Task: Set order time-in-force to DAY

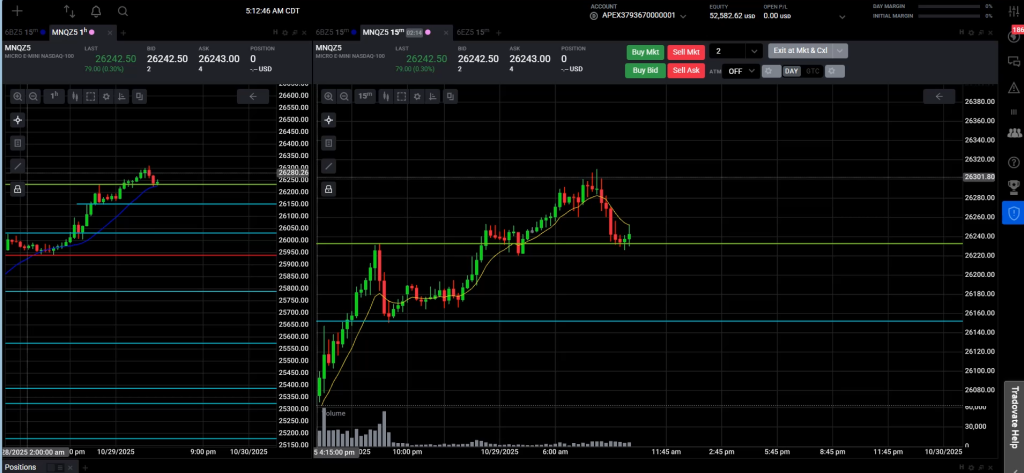Action: [x=791, y=71]
